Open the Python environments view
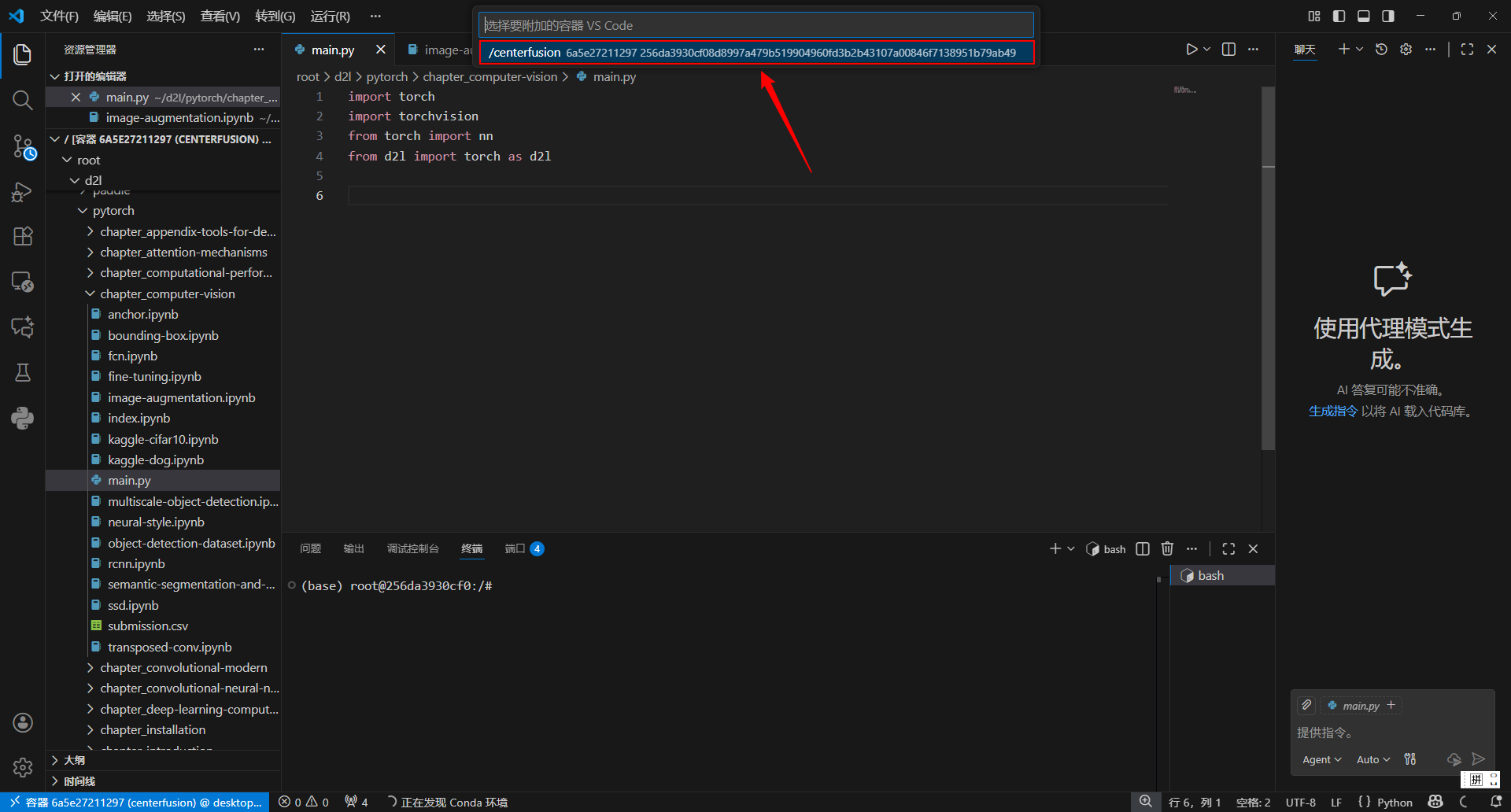The width and height of the screenshot is (1511, 812). click(22, 418)
